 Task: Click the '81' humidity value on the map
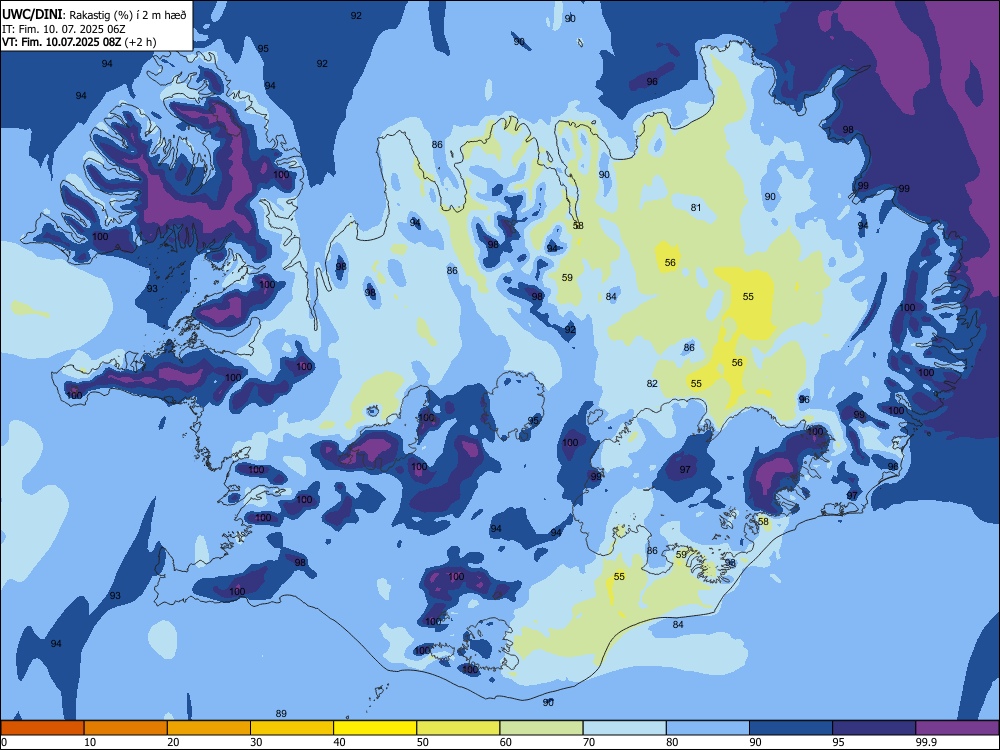[696, 207]
